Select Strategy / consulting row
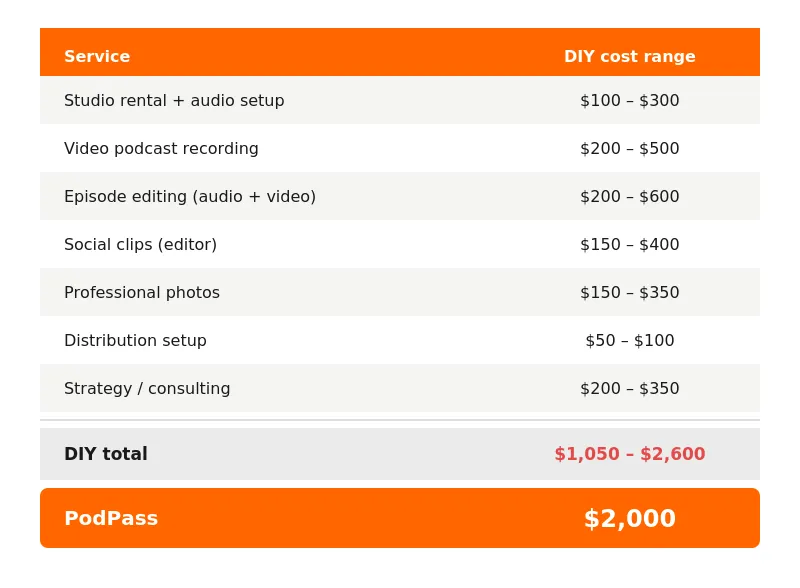 click(x=147, y=388)
